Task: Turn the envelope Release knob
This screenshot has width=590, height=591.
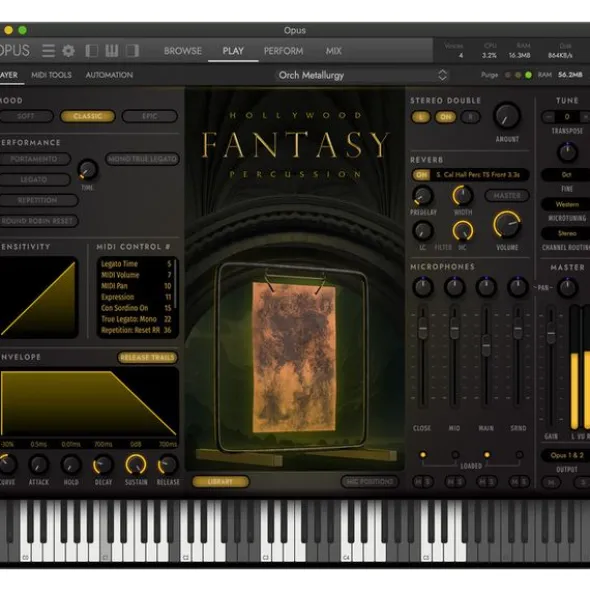Action: 168,465
